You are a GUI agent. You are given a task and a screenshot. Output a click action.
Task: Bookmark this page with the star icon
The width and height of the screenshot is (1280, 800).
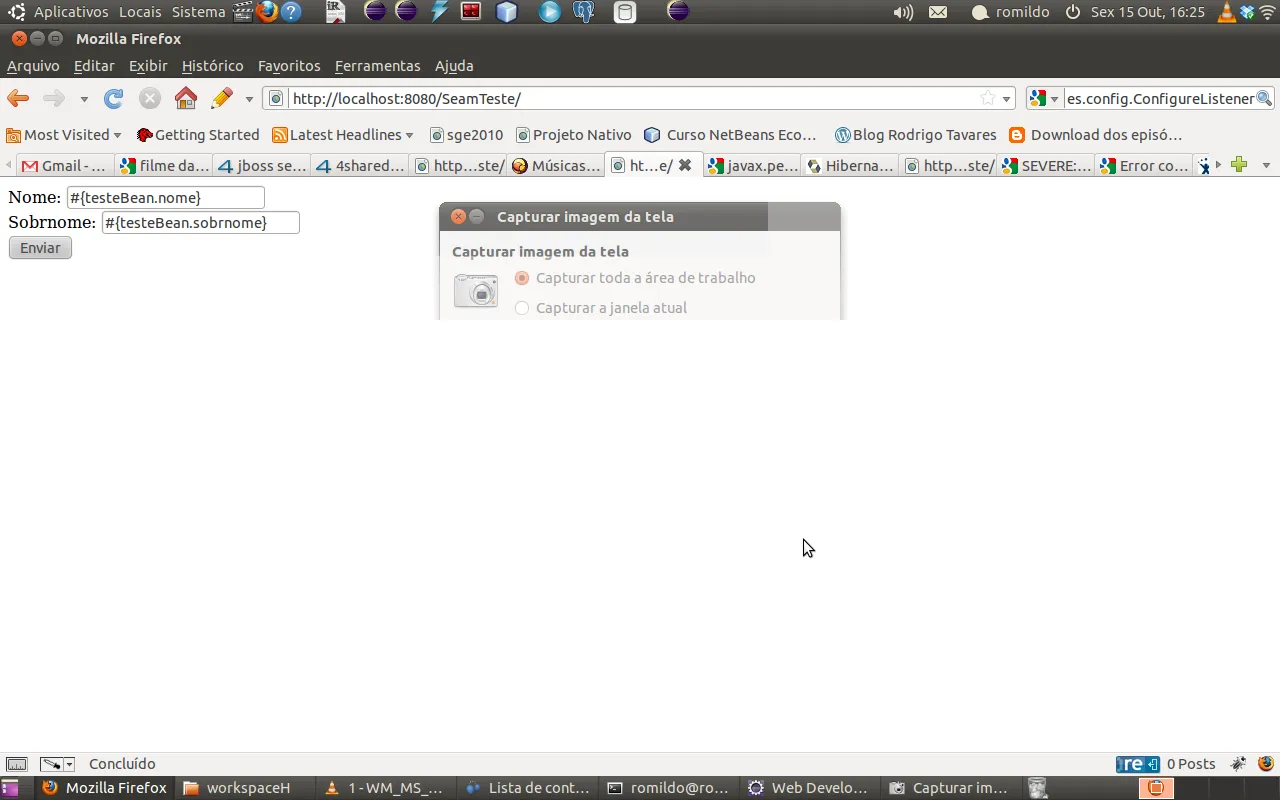pyautogui.click(x=988, y=98)
